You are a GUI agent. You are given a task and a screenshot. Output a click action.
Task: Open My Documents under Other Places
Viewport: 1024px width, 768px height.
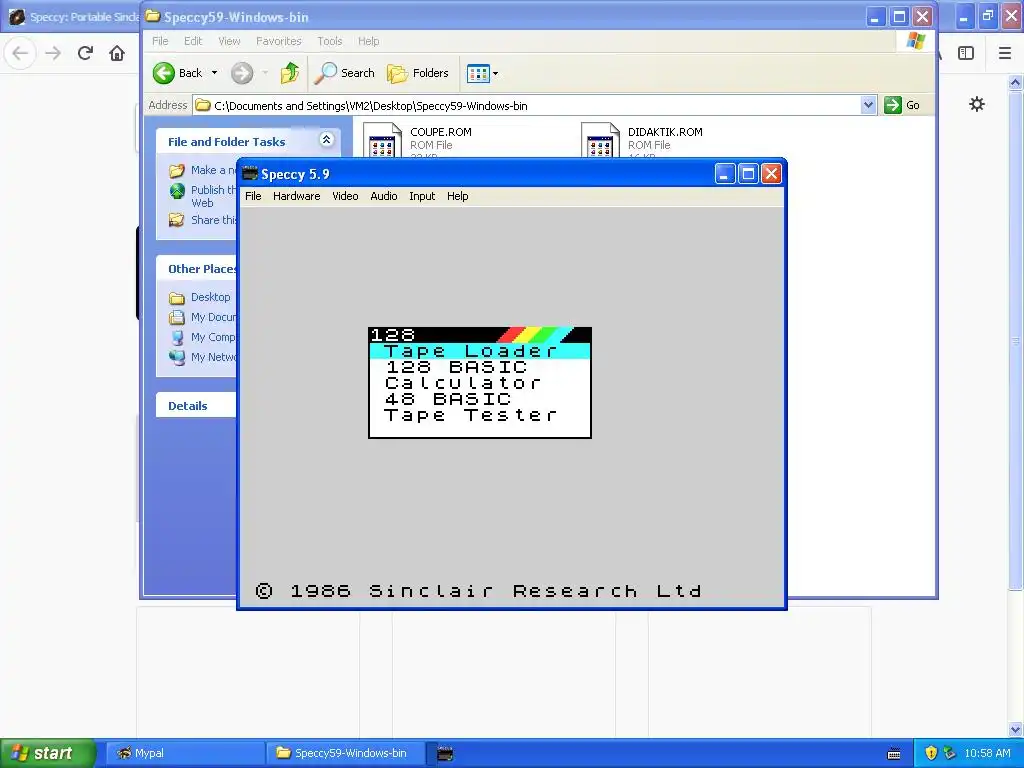[x=203, y=317]
